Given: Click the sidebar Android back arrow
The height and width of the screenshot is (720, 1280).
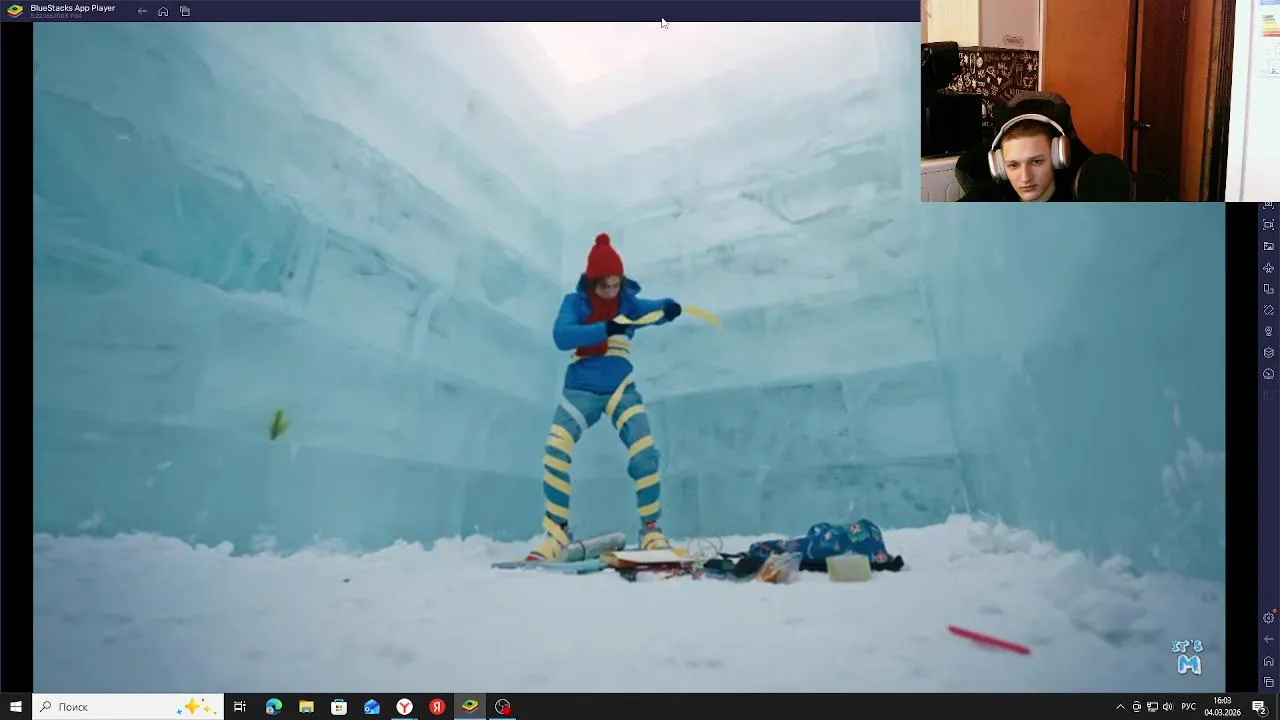Looking at the screenshot, I should 1269,639.
